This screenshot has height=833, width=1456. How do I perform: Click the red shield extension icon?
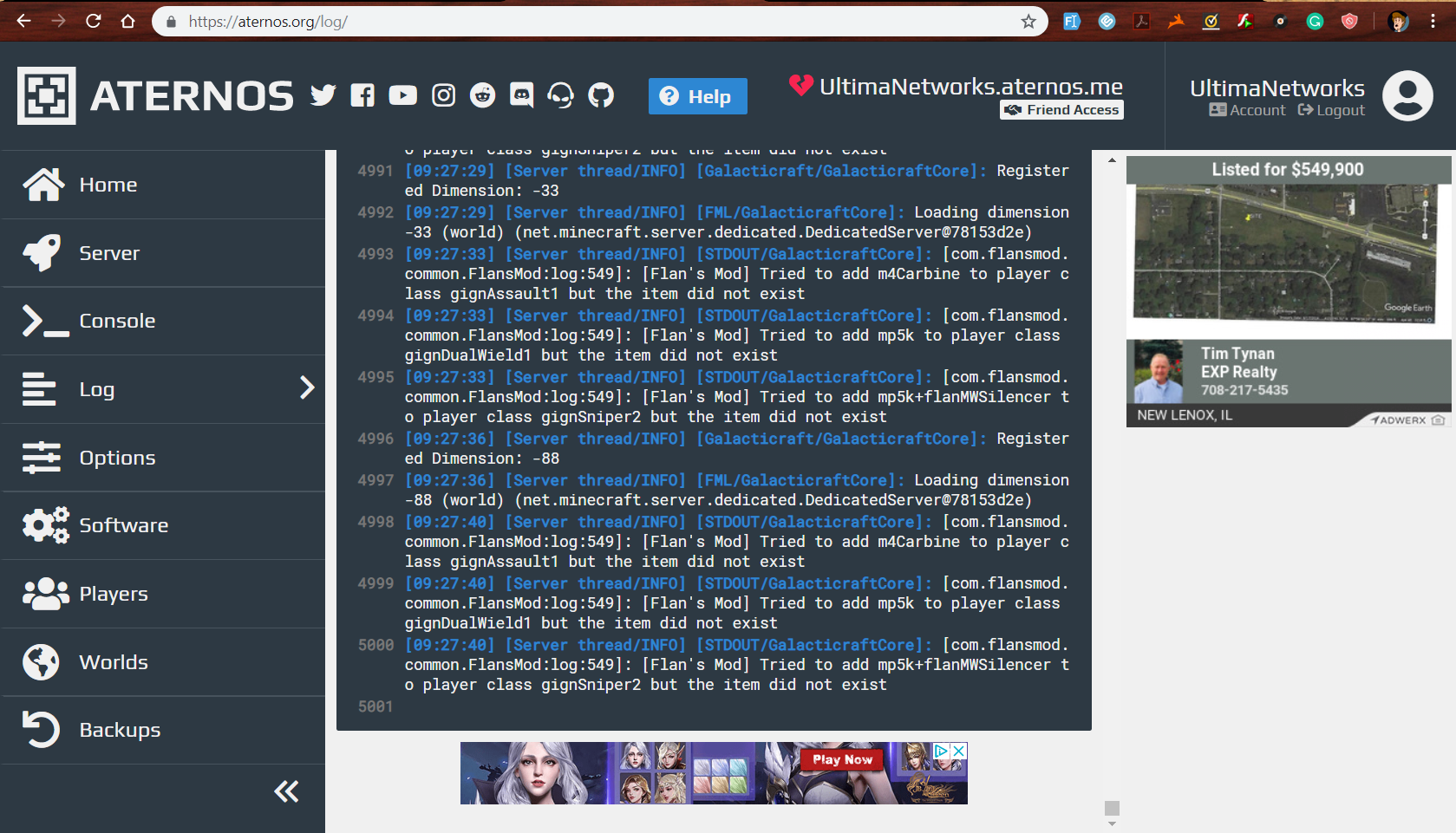[x=1349, y=22]
